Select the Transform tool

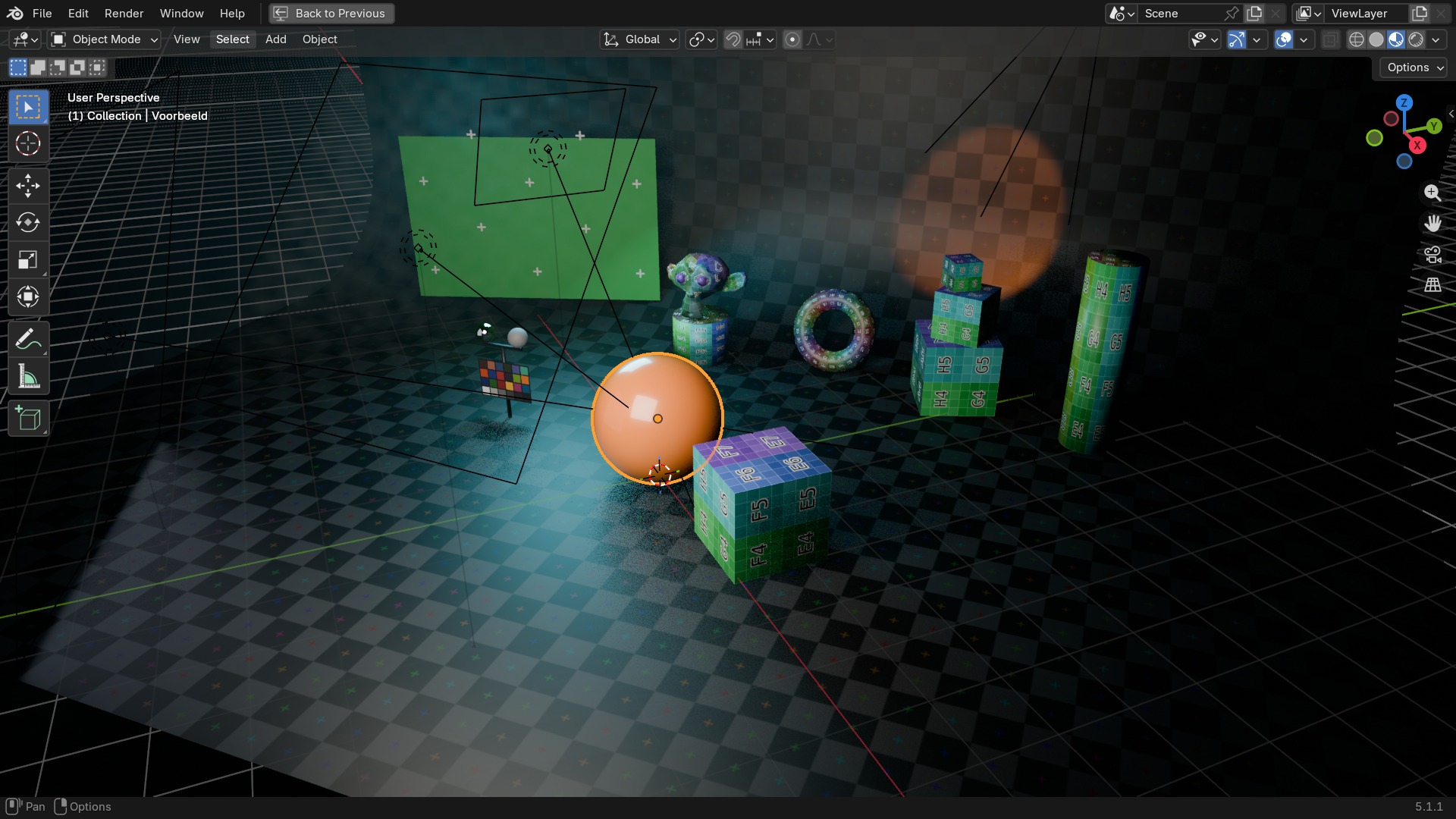[x=28, y=297]
